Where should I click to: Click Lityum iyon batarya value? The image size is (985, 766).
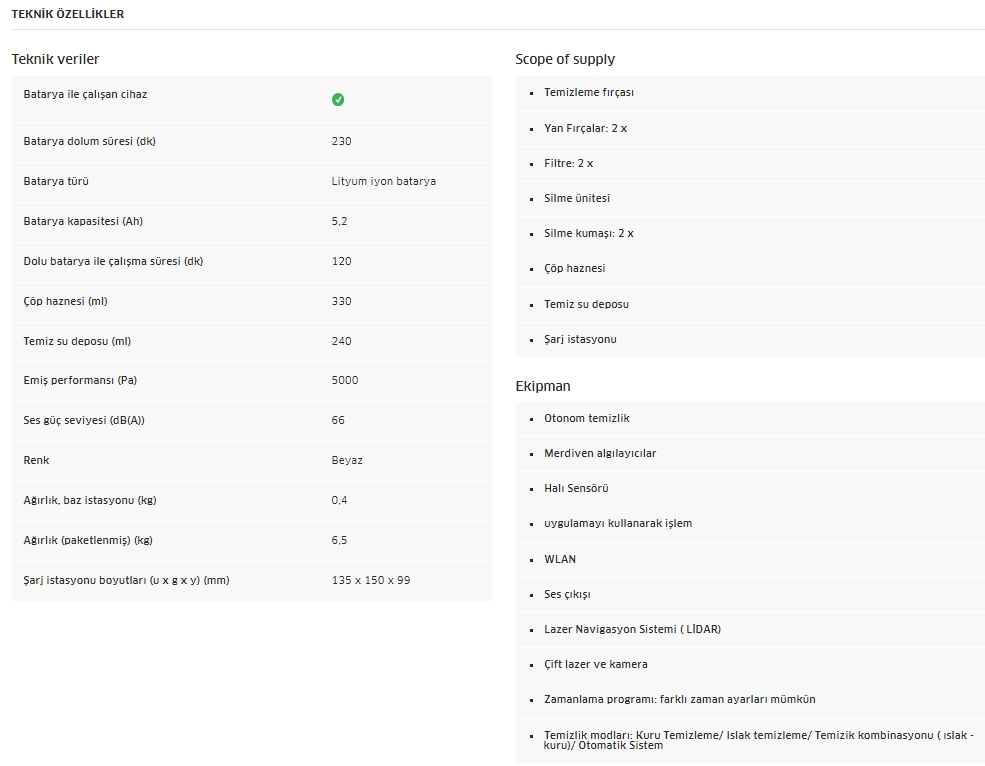(x=383, y=181)
